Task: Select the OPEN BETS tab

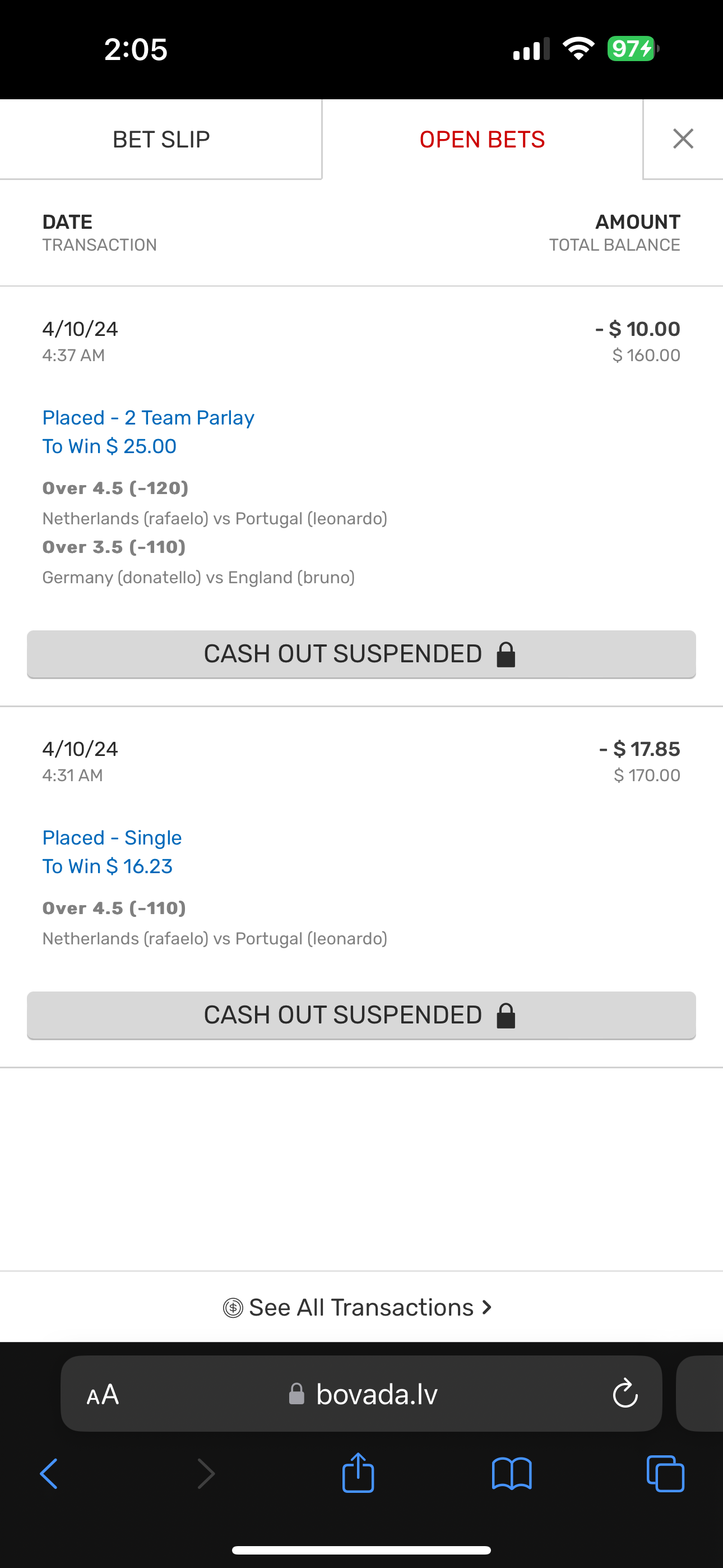Action: tap(482, 140)
